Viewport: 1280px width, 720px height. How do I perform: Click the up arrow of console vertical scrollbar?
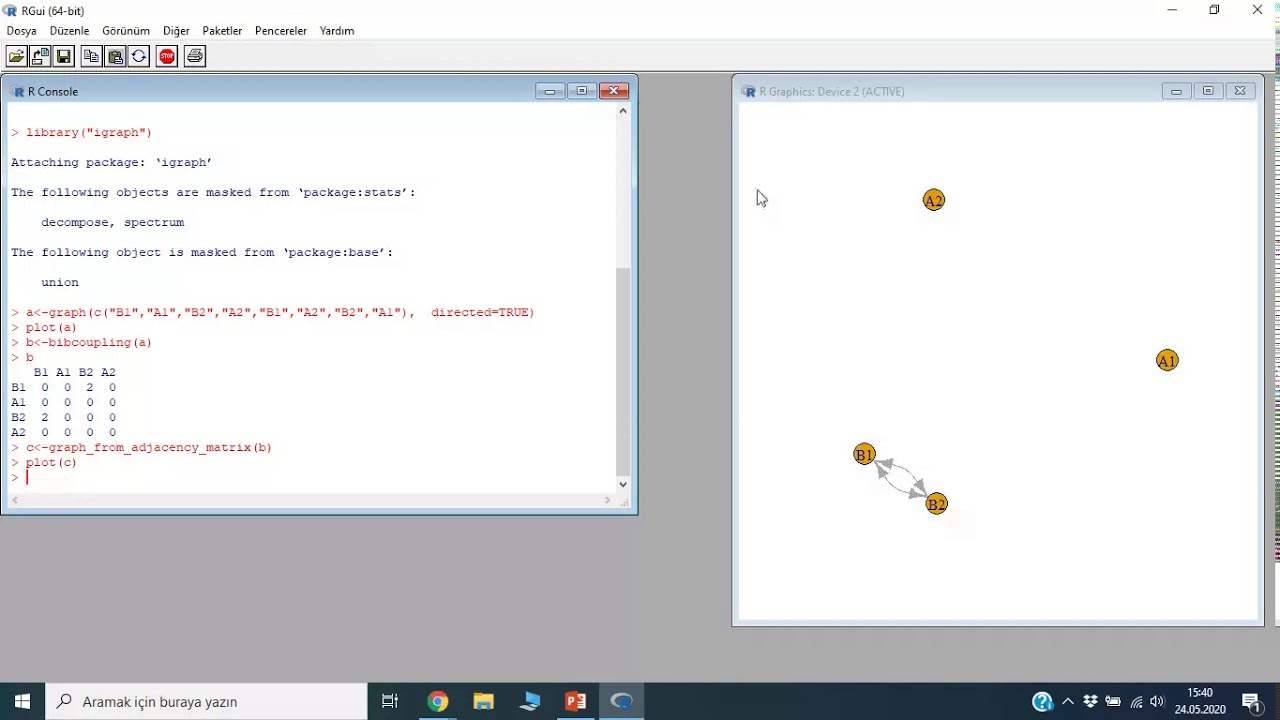pos(623,111)
